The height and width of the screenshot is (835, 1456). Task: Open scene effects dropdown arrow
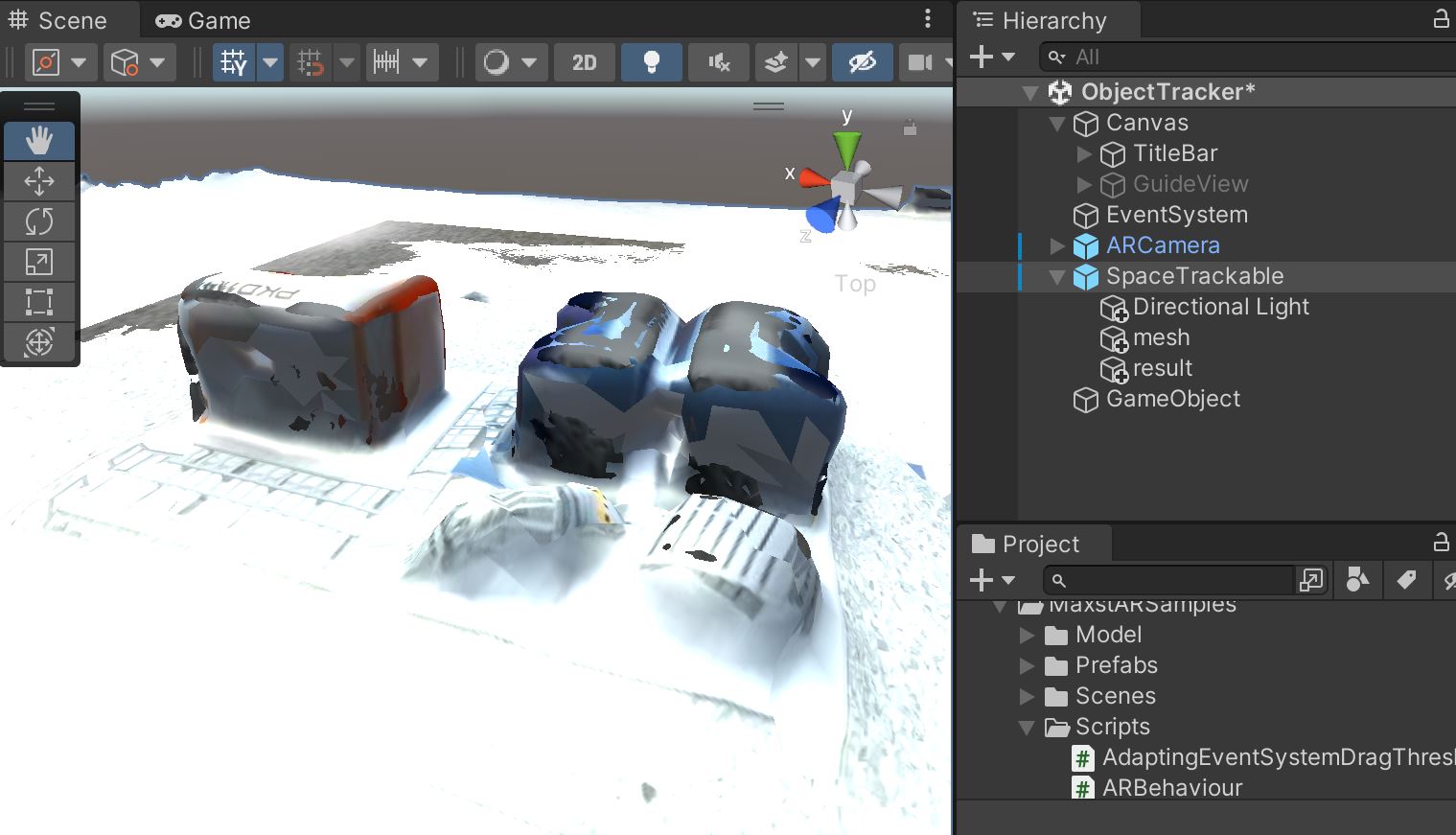coord(813,62)
